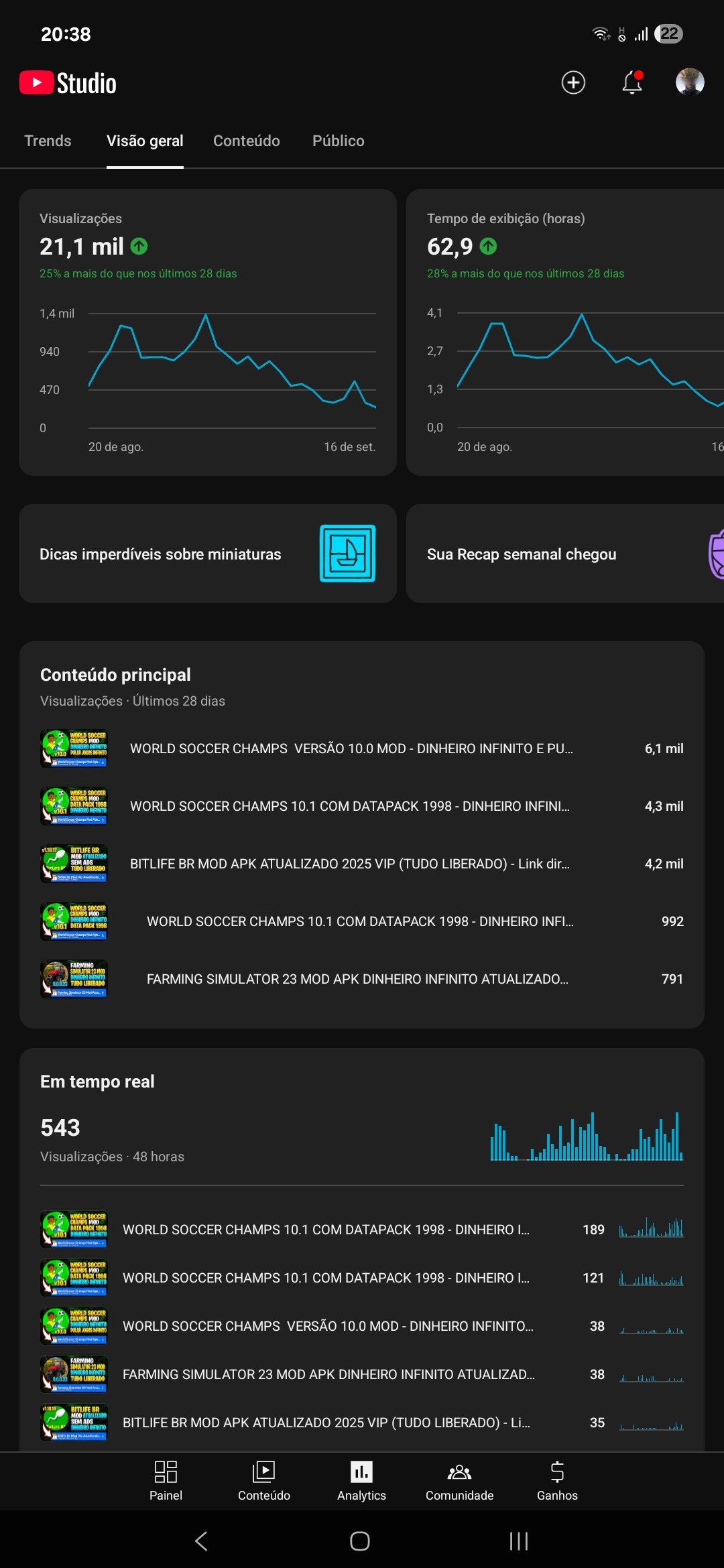Open Dicas imperdíveis sobre miniaturas card
This screenshot has height=1568, width=724.
208,553
